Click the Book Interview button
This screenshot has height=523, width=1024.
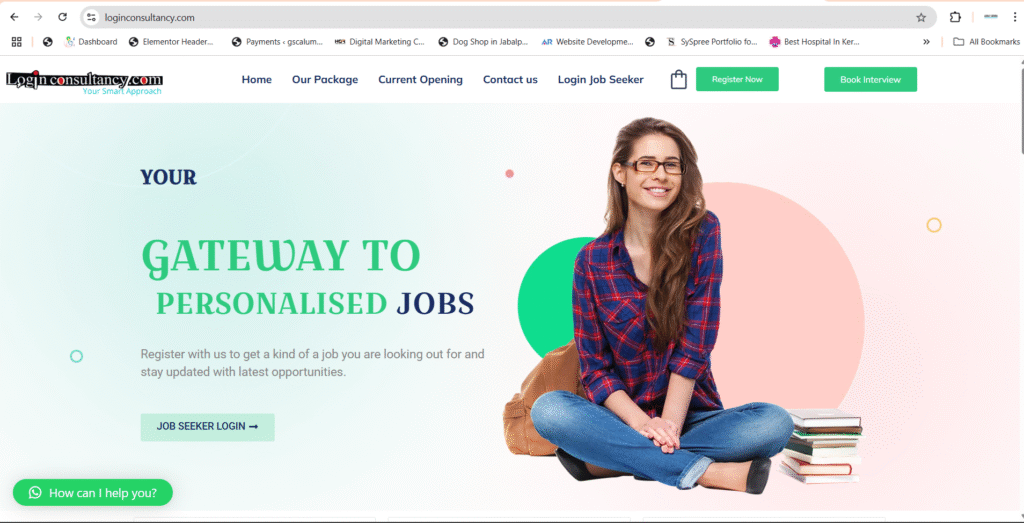pos(871,80)
